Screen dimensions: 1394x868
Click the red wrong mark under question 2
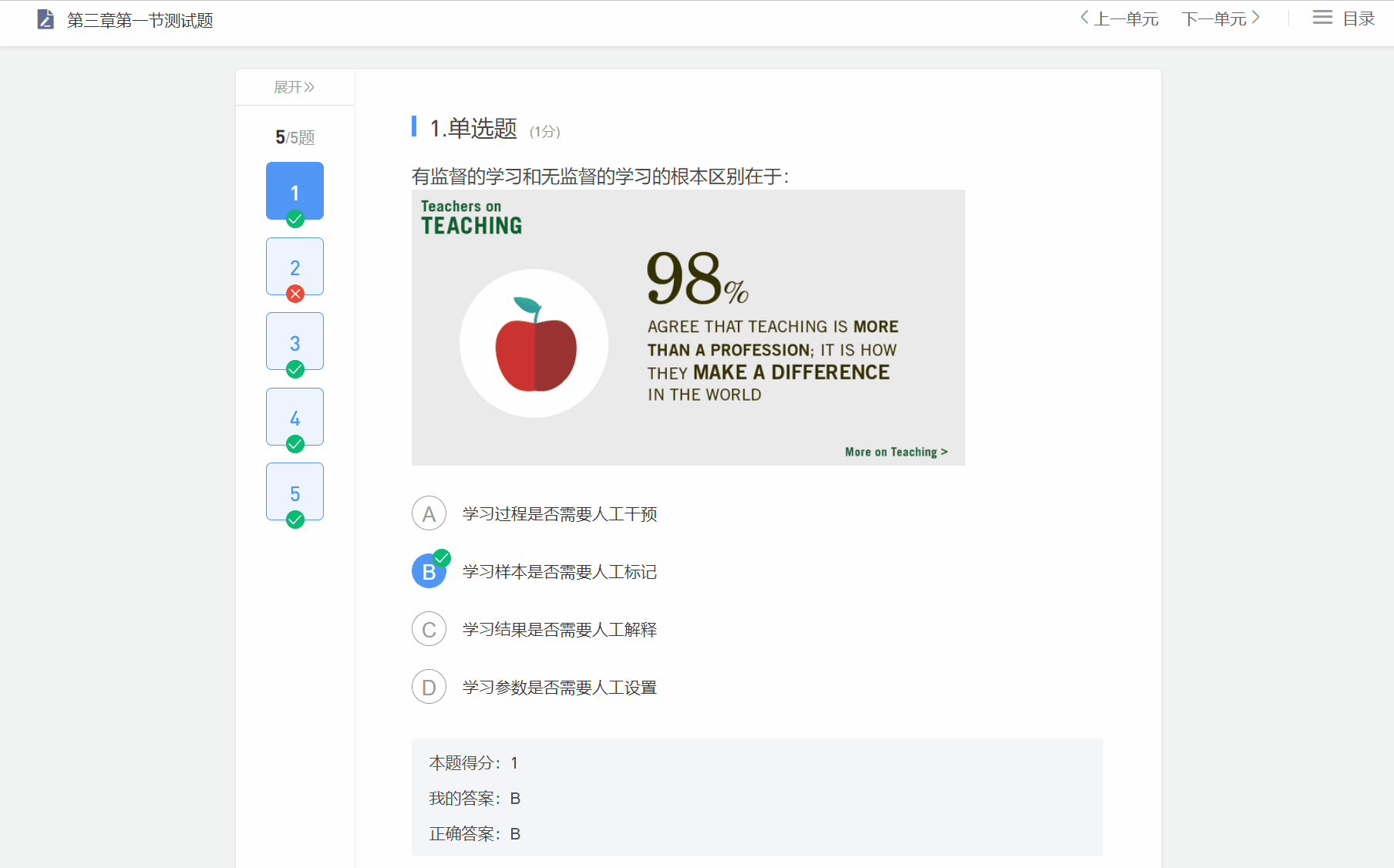(x=295, y=294)
